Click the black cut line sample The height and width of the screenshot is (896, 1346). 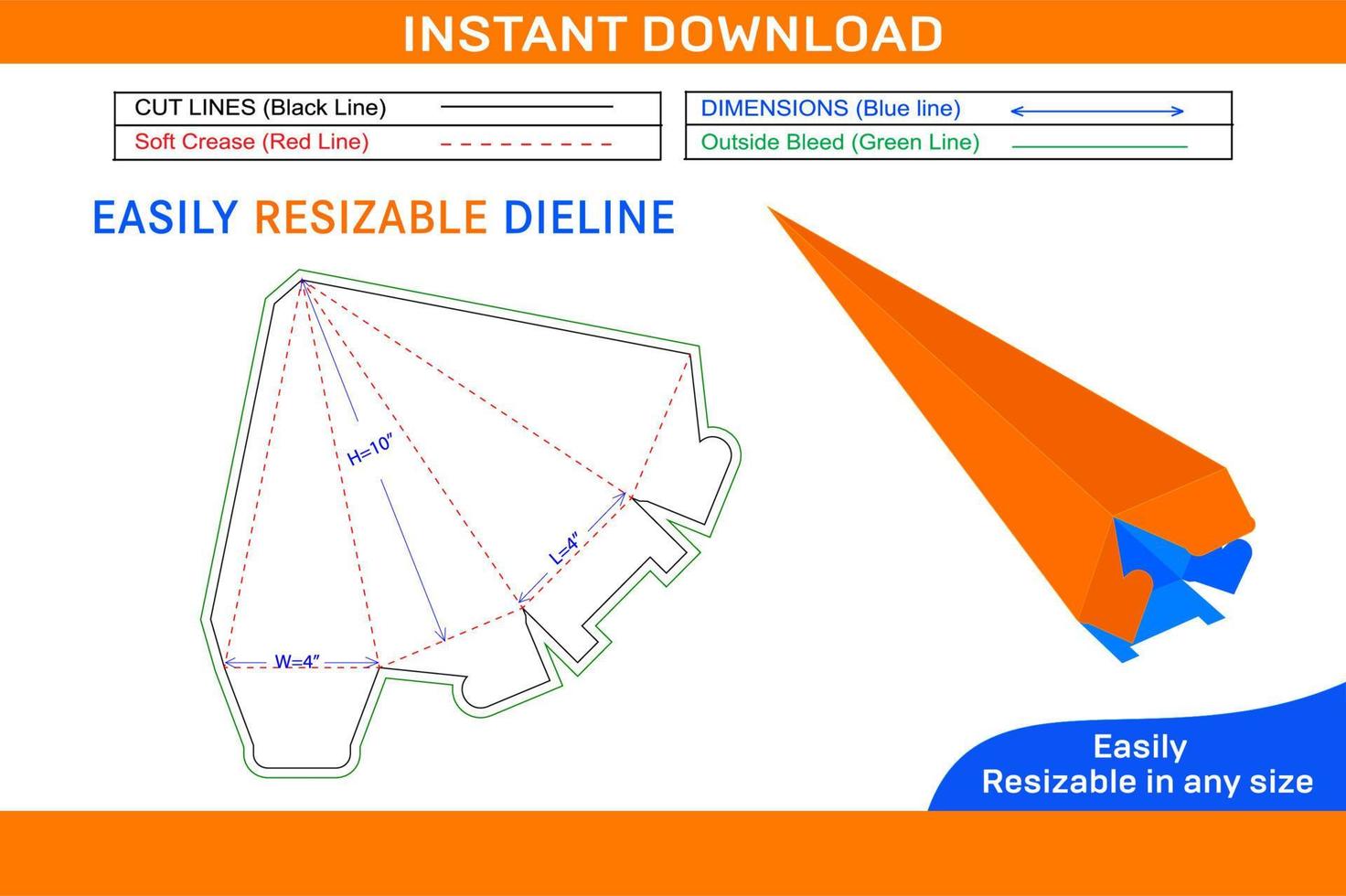(x=527, y=108)
